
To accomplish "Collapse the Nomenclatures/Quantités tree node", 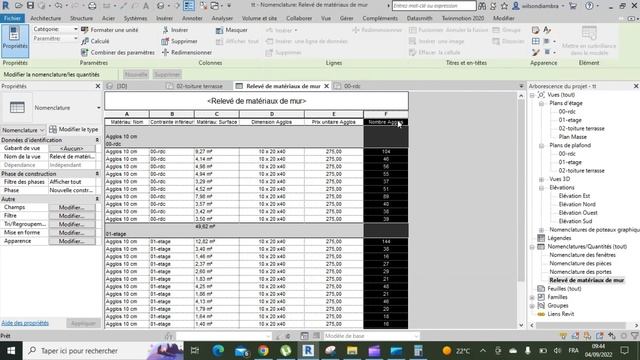I will pos(532,247).
